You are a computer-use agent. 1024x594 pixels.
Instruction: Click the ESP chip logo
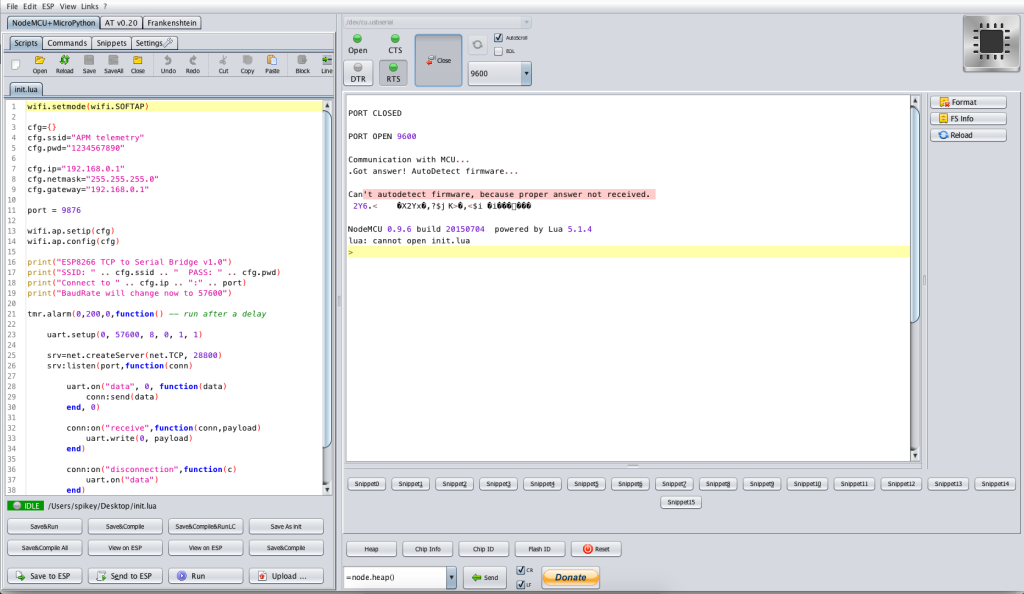coord(991,42)
